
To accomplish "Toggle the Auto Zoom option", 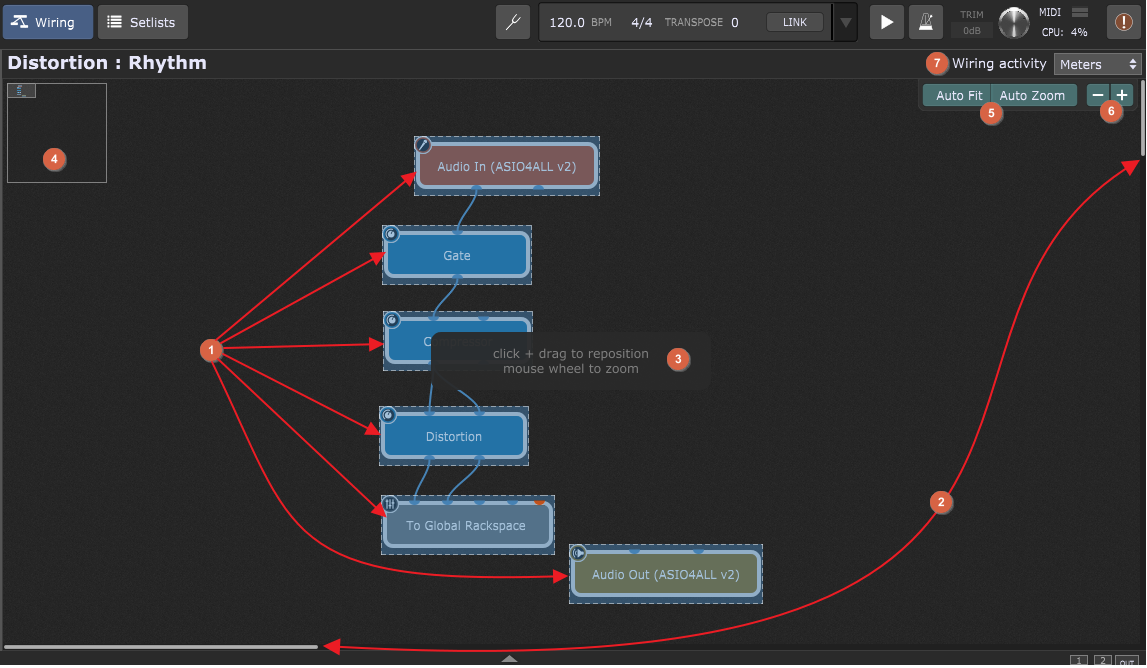I will coord(1033,95).
